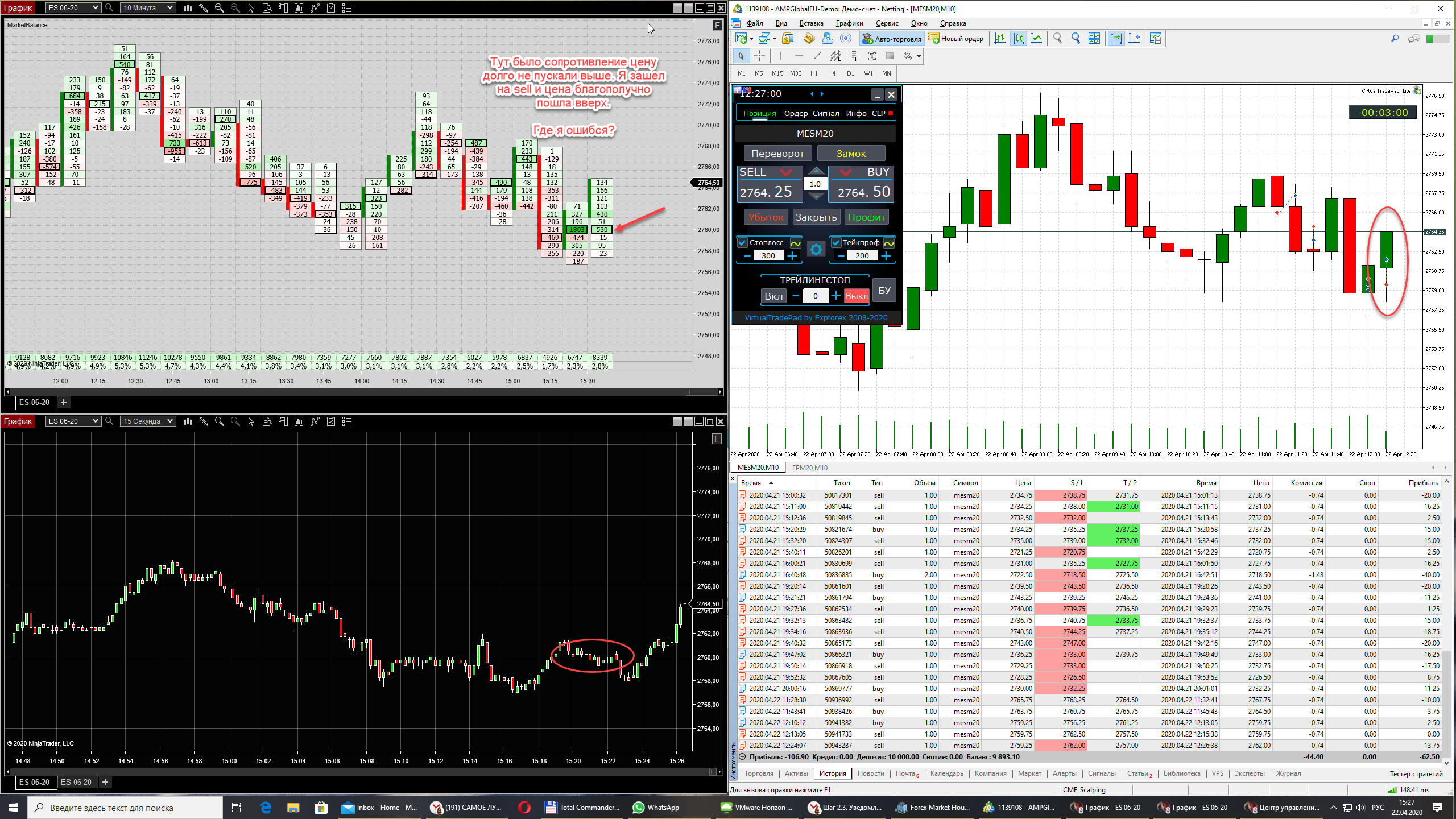Open VirtualTradePad gear settings
1456x819 pixels.
point(816,250)
